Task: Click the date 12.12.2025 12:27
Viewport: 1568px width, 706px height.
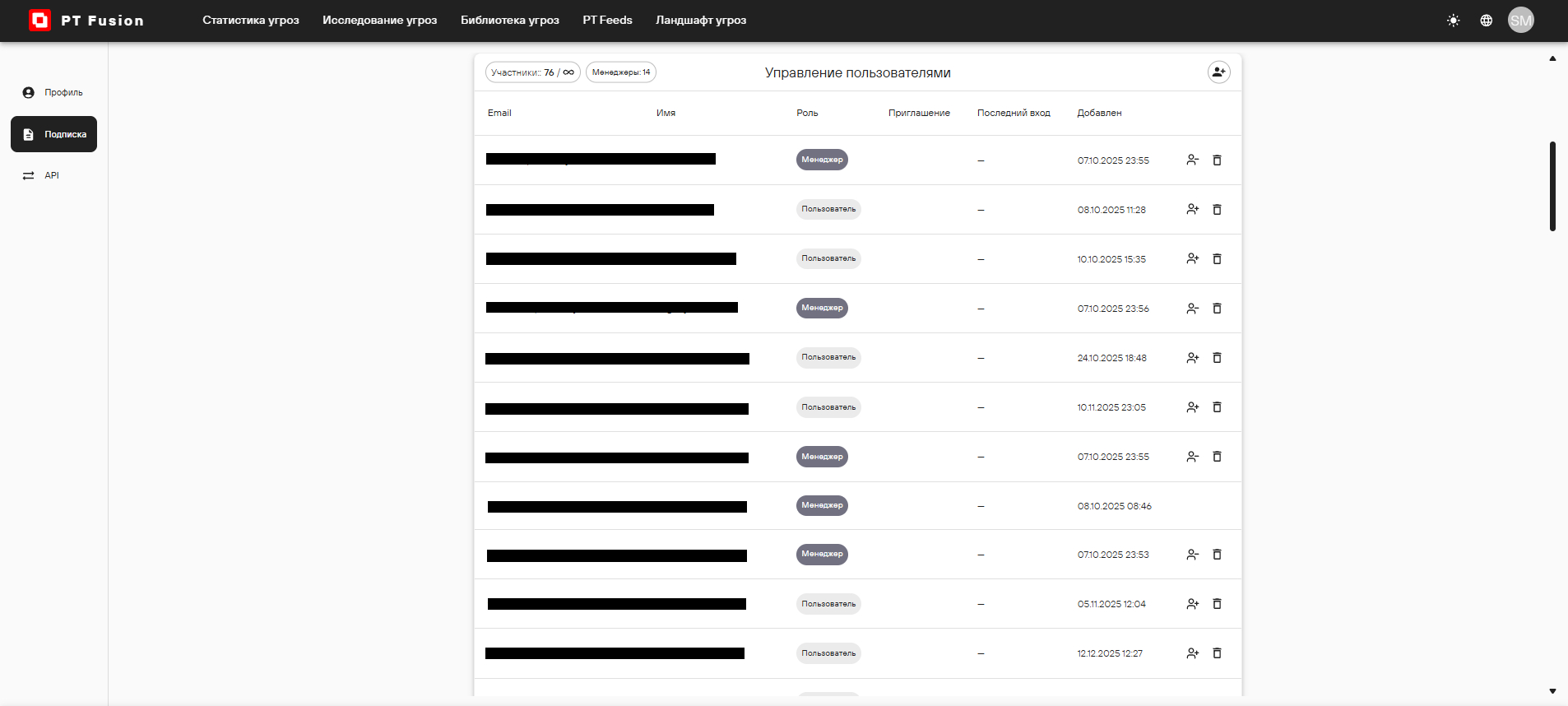Action: tap(1110, 654)
